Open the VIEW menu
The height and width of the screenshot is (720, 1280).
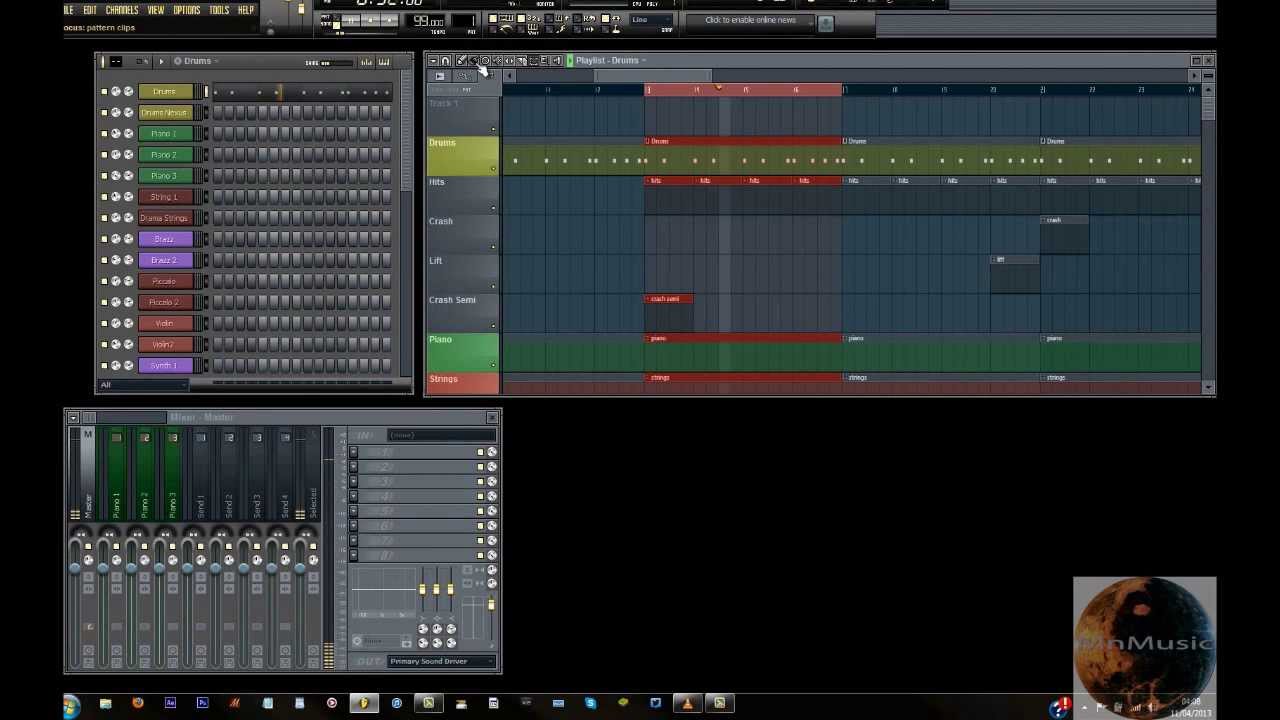click(x=156, y=10)
